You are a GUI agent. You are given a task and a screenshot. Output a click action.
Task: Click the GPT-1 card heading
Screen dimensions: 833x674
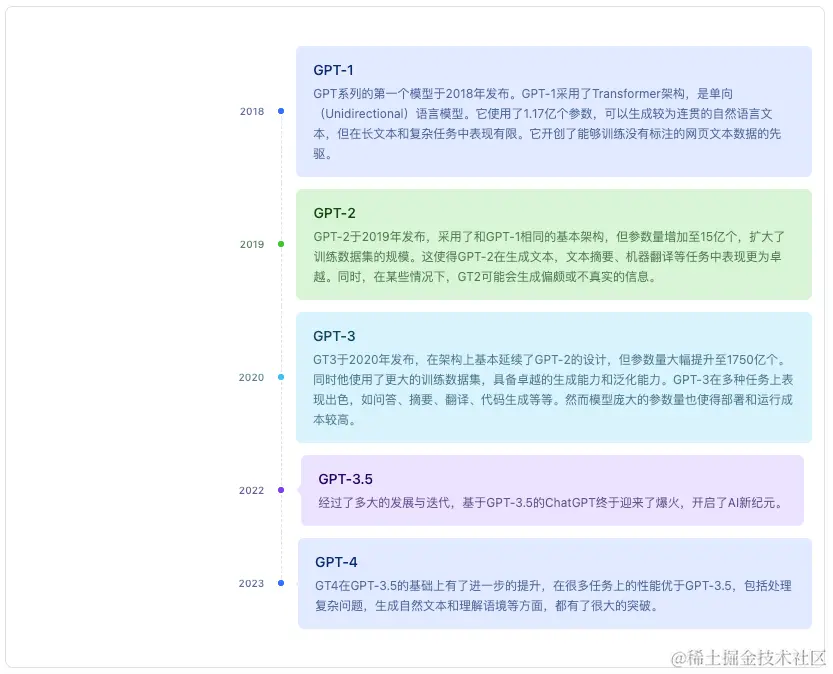point(333,70)
